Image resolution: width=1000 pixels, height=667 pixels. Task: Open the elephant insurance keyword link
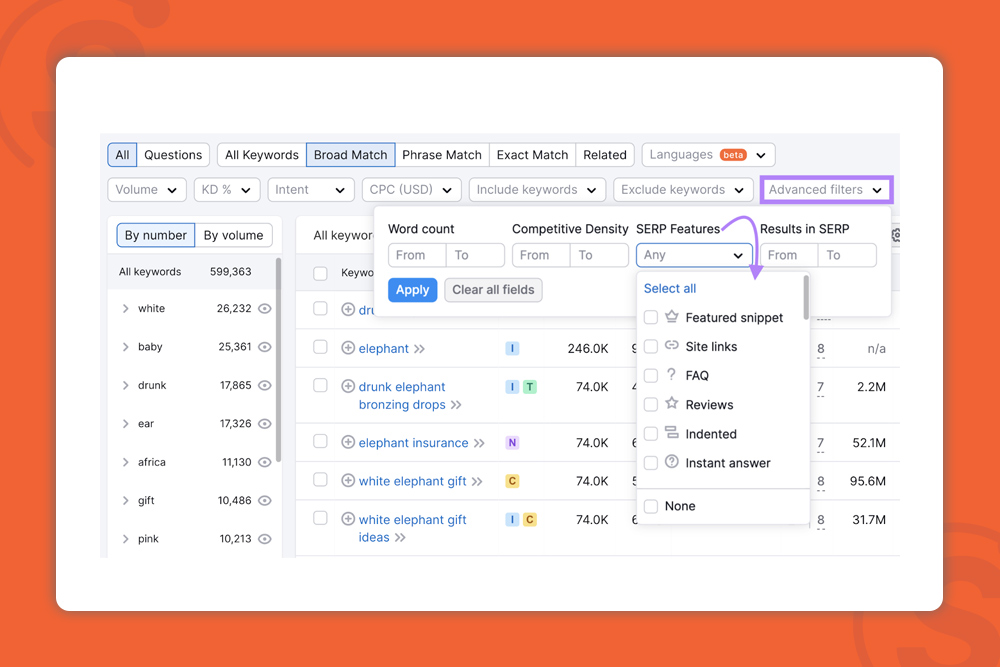tap(413, 443)
